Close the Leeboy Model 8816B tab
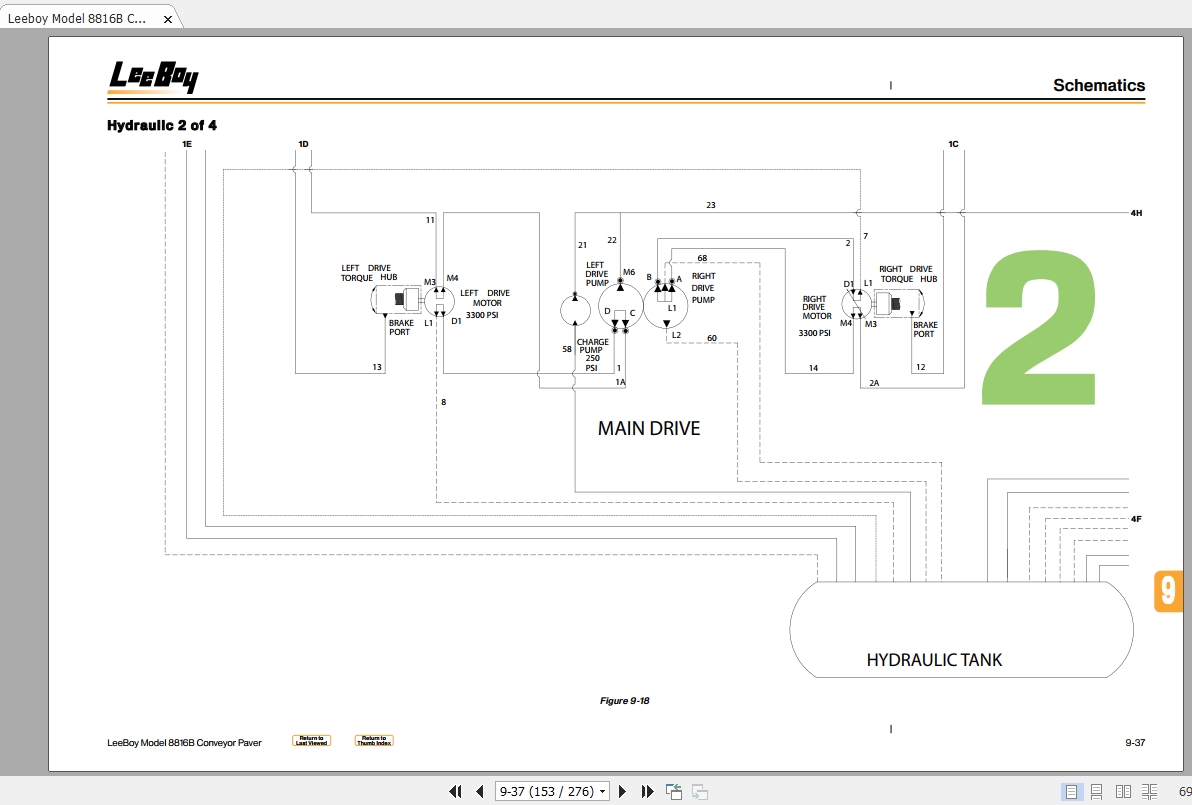This screenshot has height=805, width=1192. point(168,19)
